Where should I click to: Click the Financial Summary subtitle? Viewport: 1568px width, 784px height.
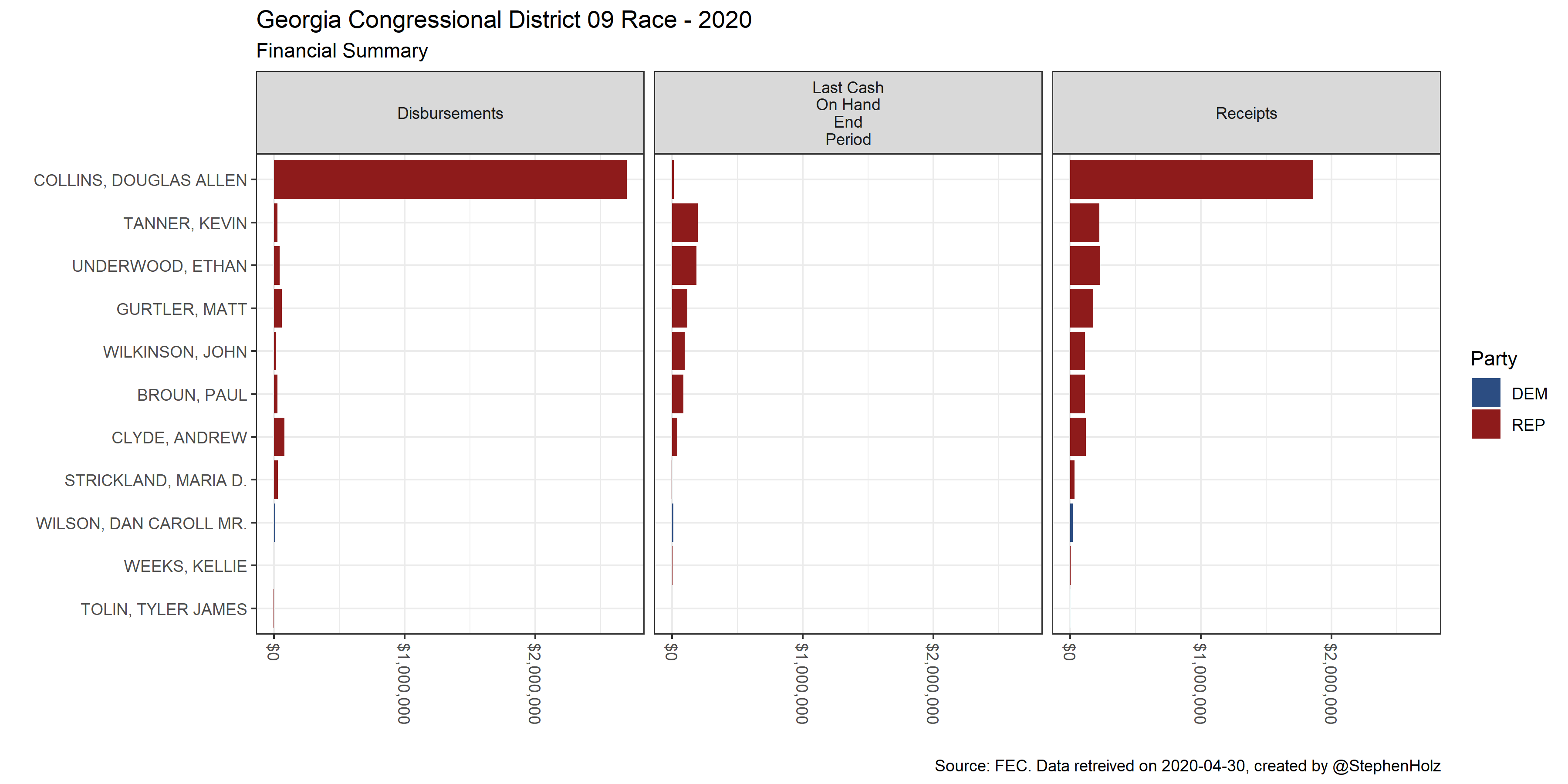341,51
